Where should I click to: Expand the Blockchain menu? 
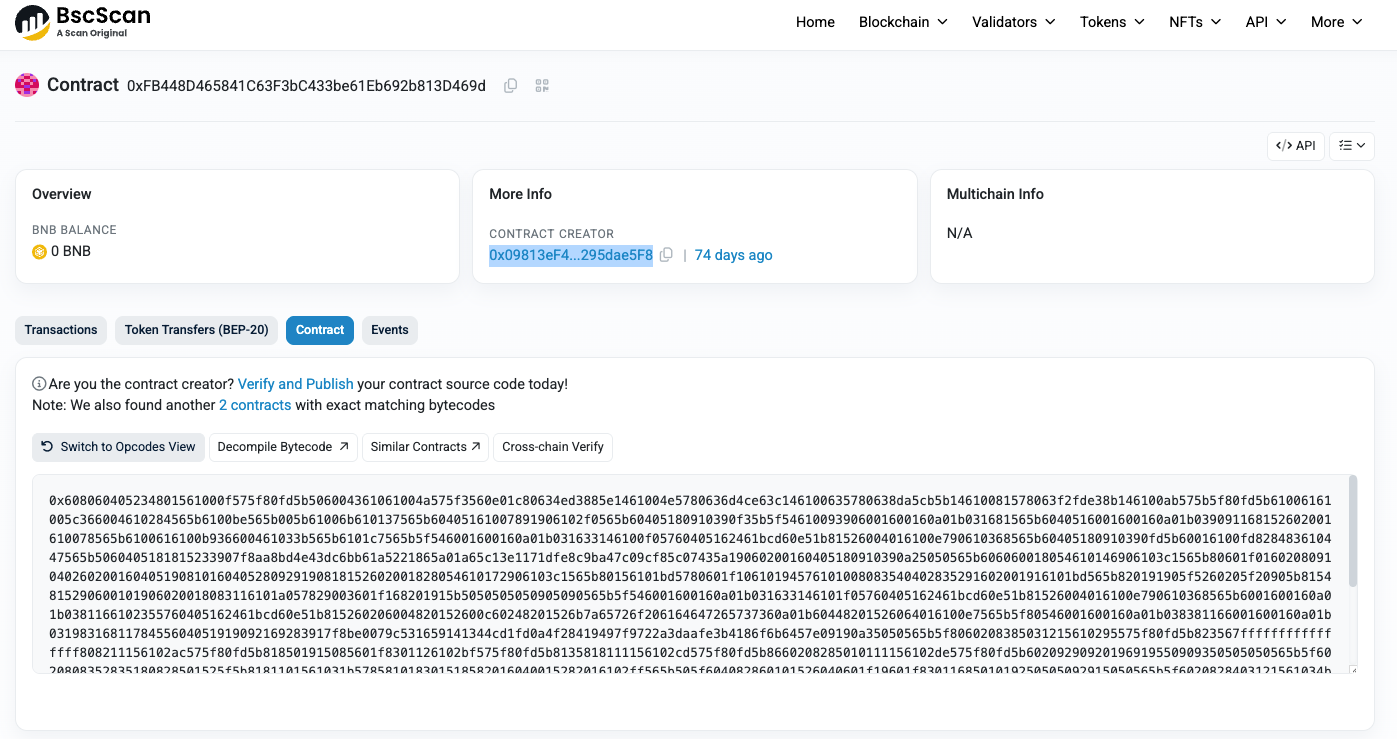(x=903, y=22)
